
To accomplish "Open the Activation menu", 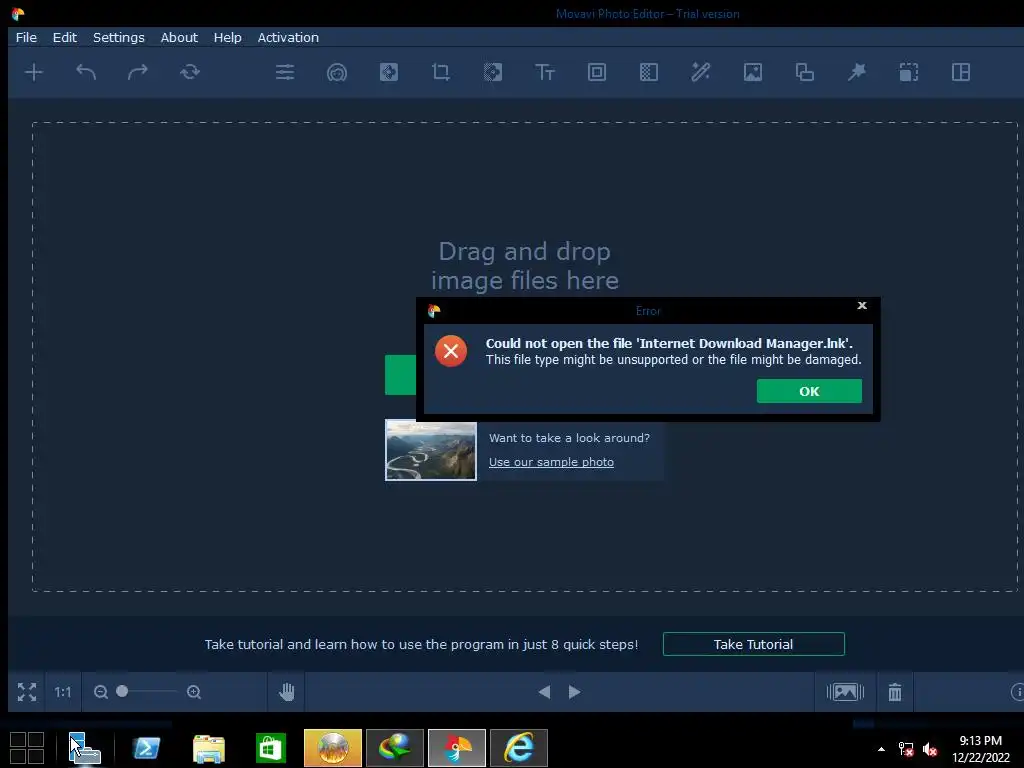I will [288, 37].
